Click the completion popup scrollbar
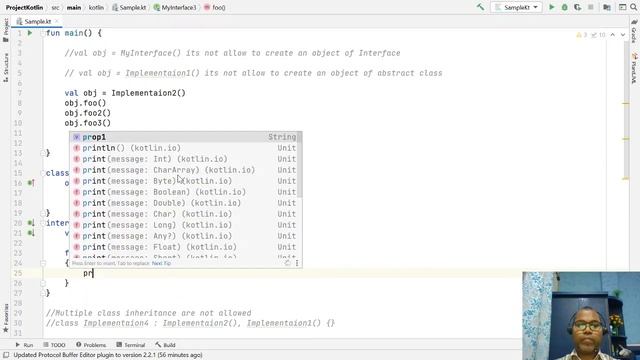The image size is (640, 360). [x=300, y=165]
